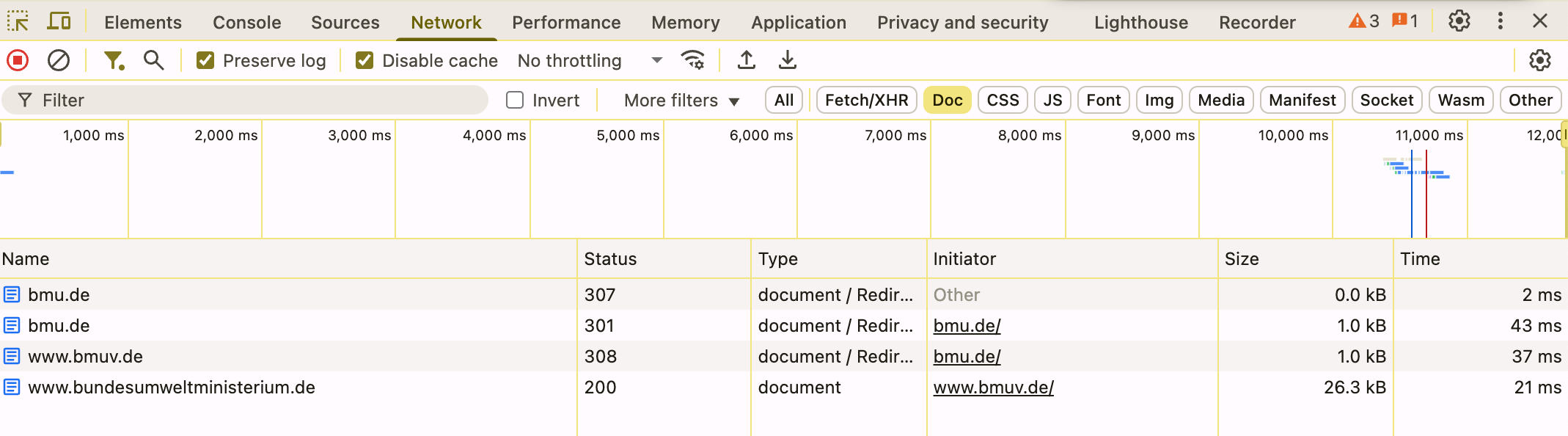Open network conditions wifi icon
Viewport: 1568px width, 436px height.
tap(693, 60)
